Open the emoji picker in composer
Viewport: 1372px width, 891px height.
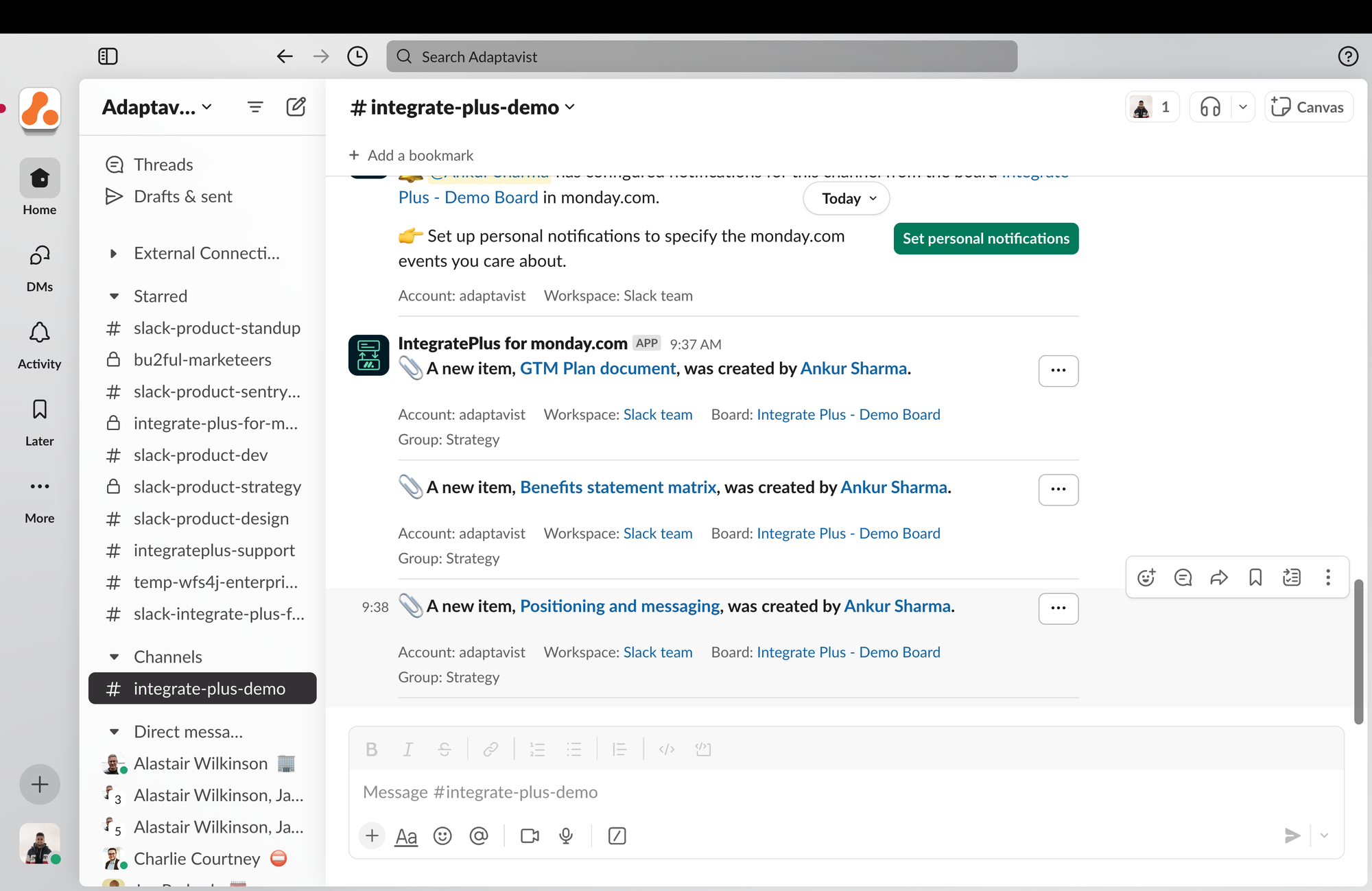click(x=442, y=835)
